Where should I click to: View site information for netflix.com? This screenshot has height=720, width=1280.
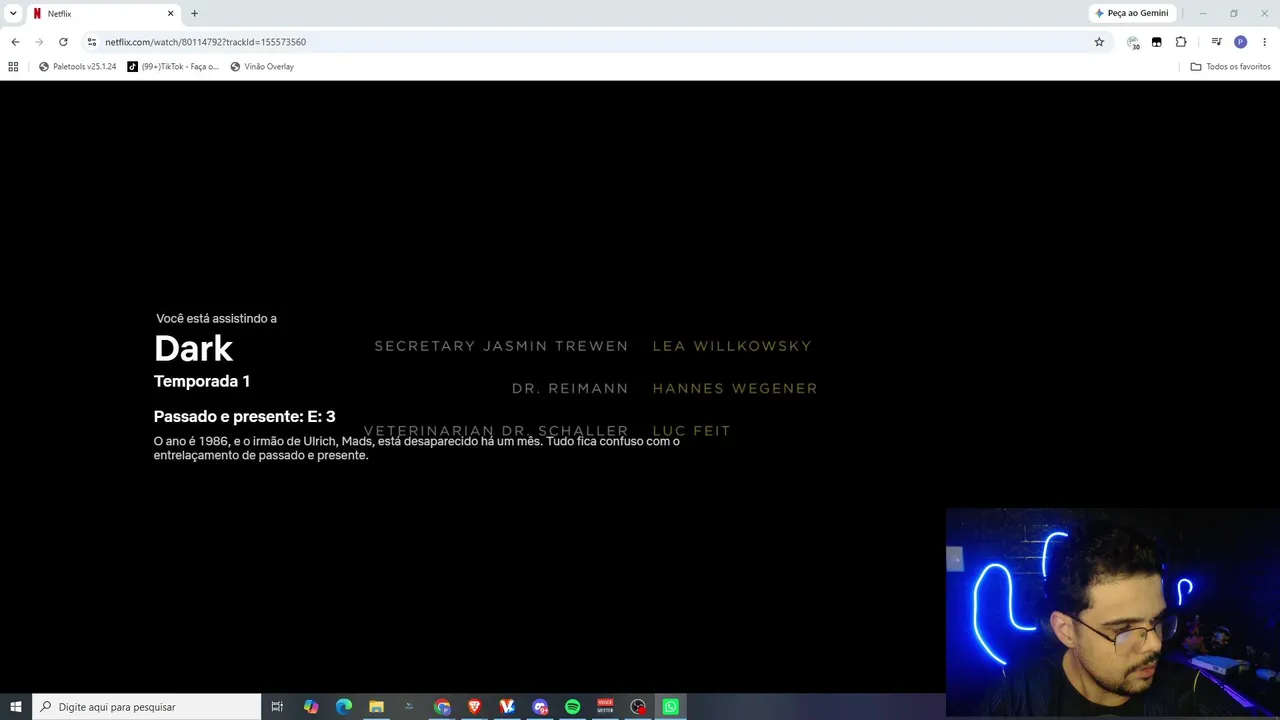(92, 42)
